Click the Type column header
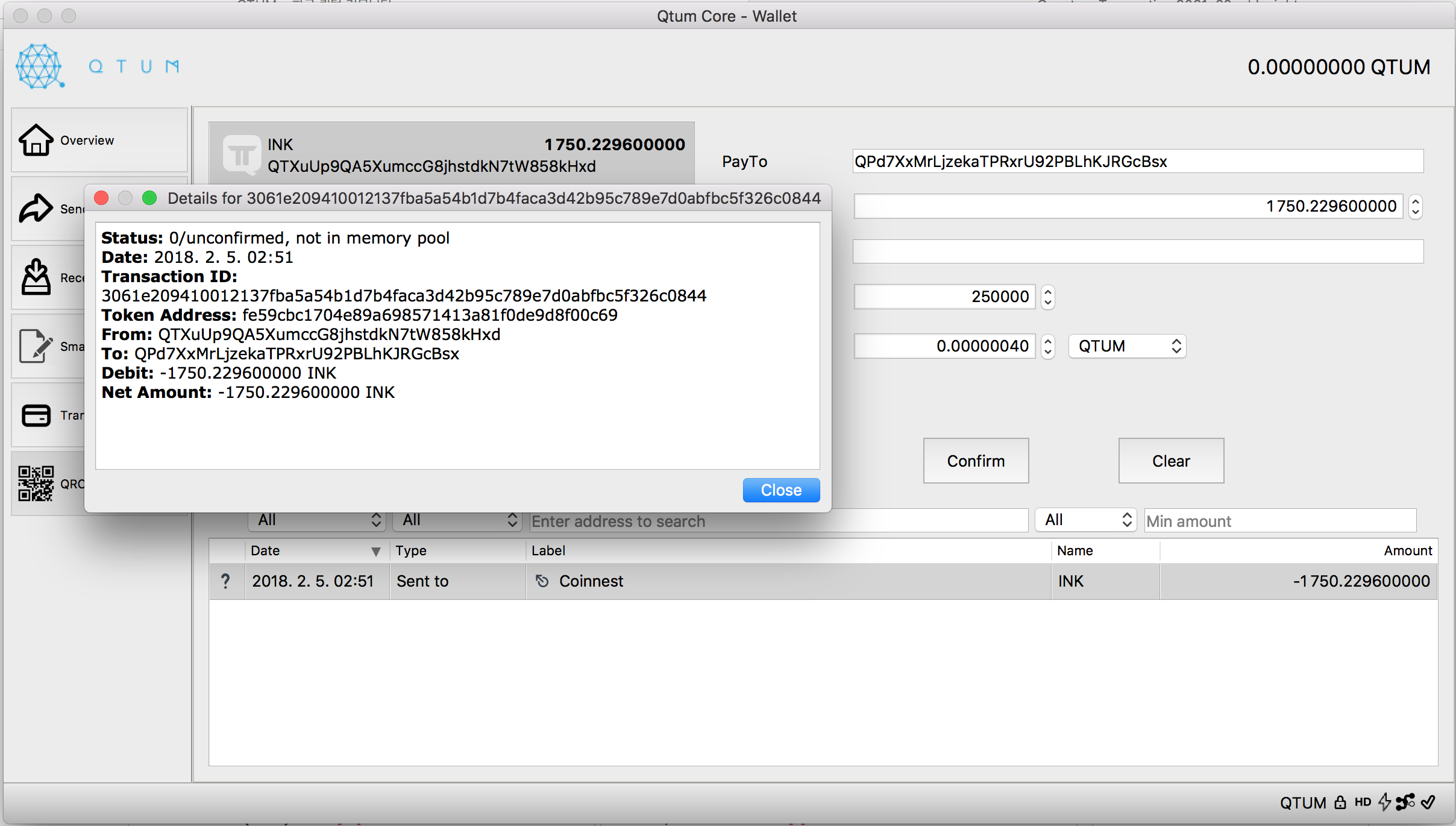Viewport: 1456px width, 826px height. click(x=457, y=550)
